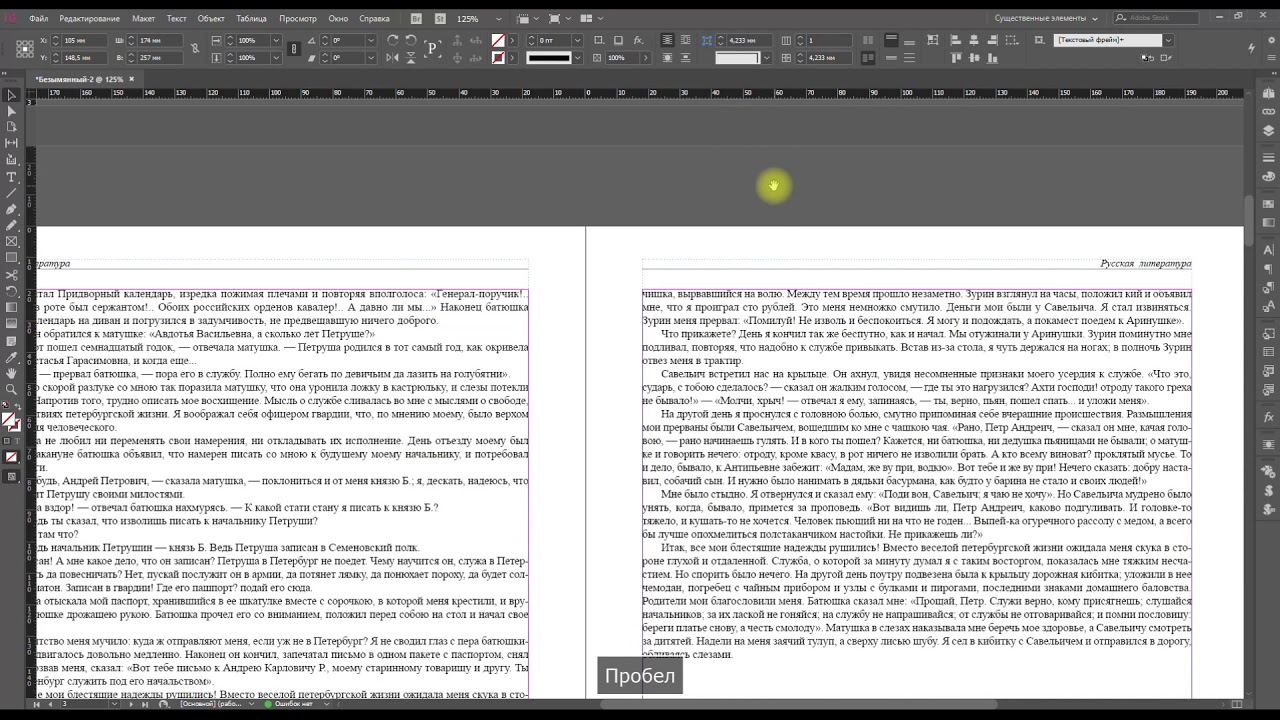Select the Eyedropper tool
1280x720 pixels.
12,357
